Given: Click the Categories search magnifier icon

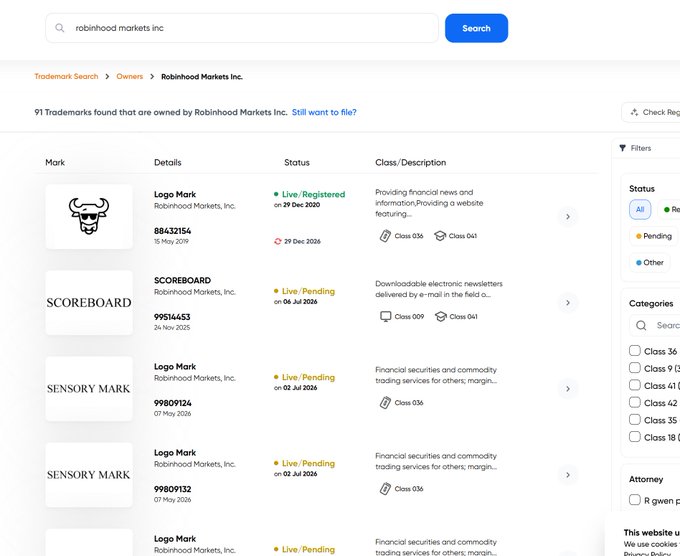Looking at the screenshot, I should click(641, 326).
